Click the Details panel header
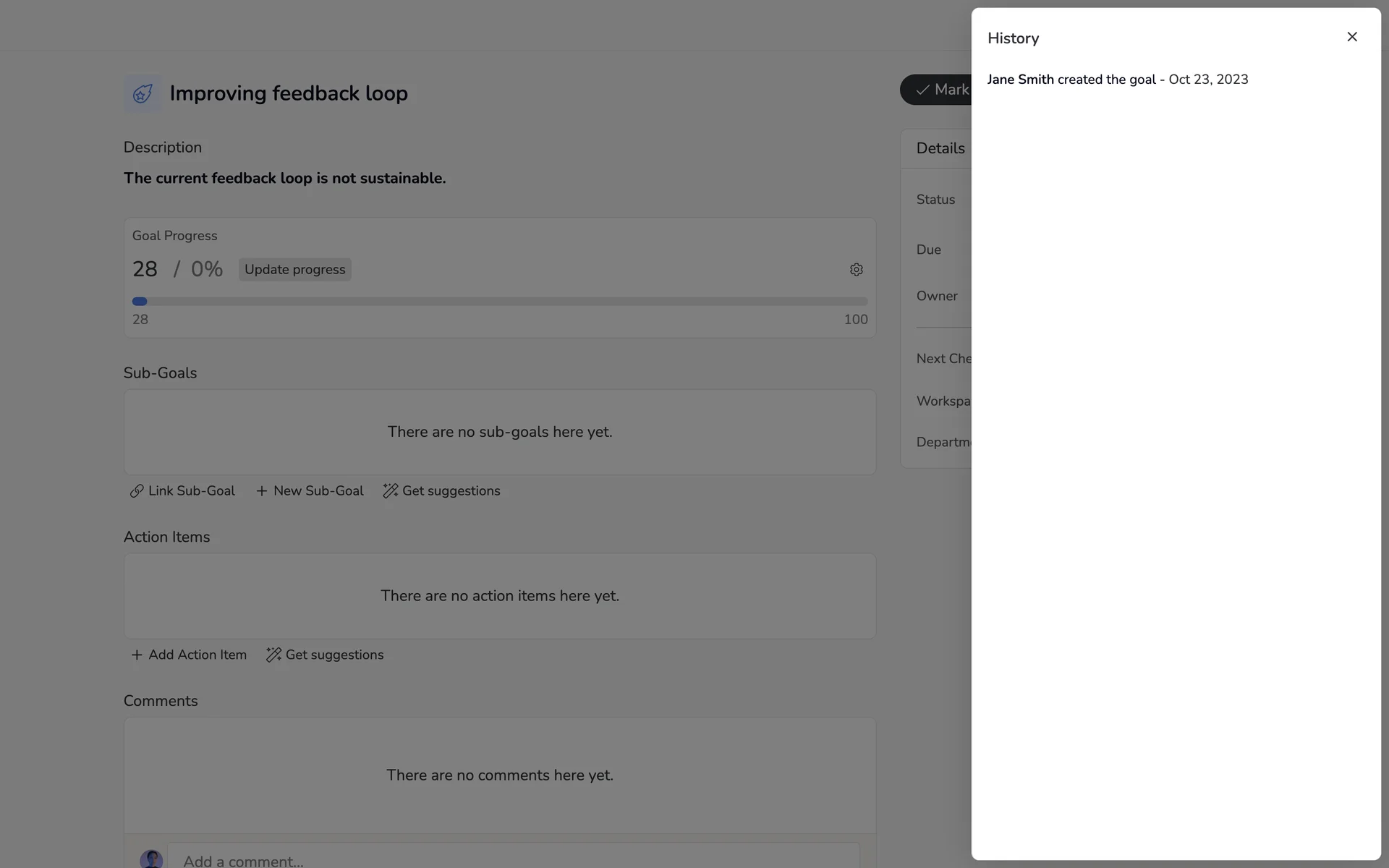 (x=940, y=148)
